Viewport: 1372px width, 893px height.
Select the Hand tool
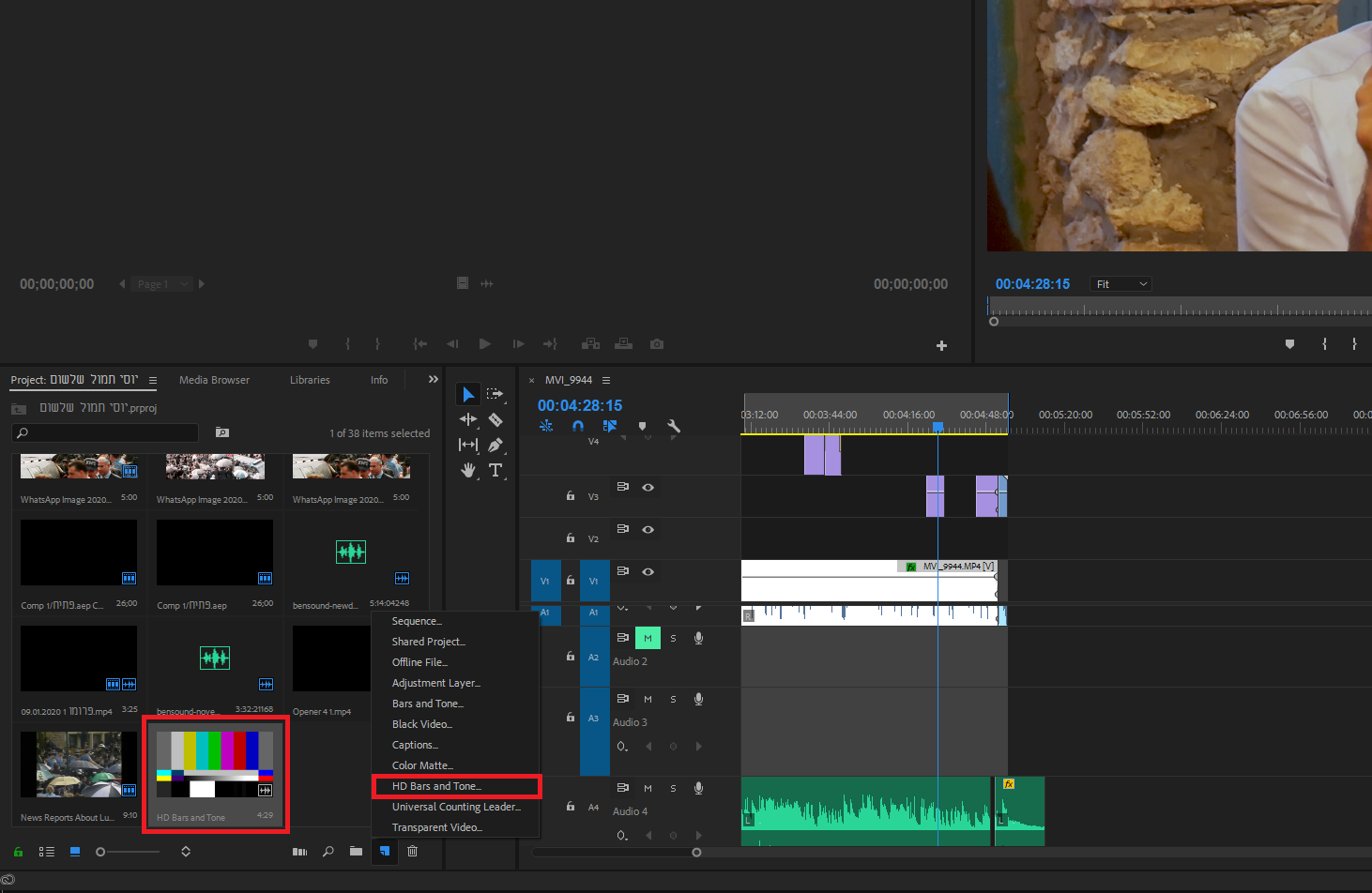click(x=468, y=470)
